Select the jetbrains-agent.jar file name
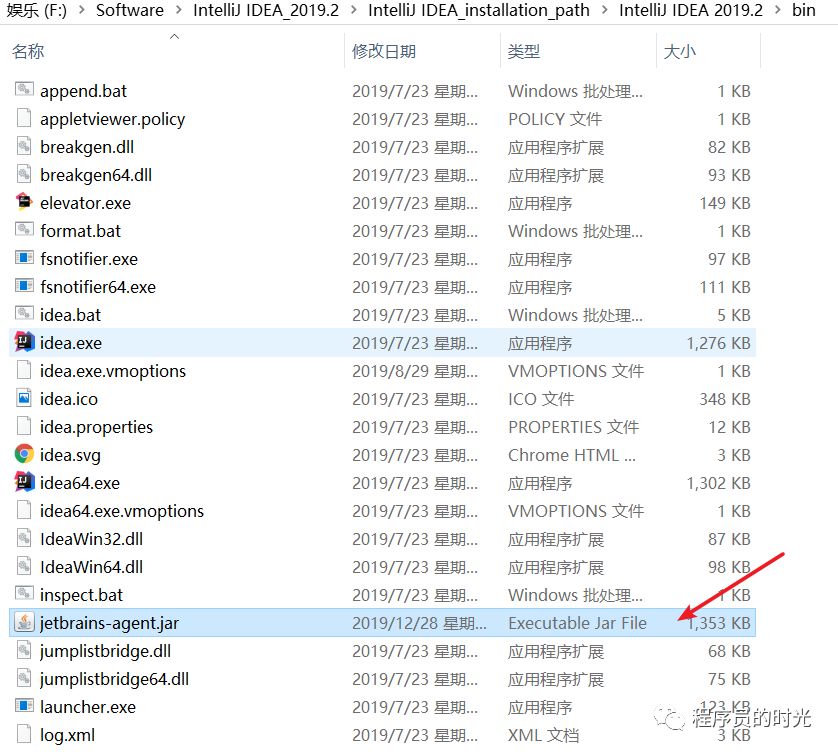Image resolution: width=838 pixels, height=754 pixels. coord(110,623)
